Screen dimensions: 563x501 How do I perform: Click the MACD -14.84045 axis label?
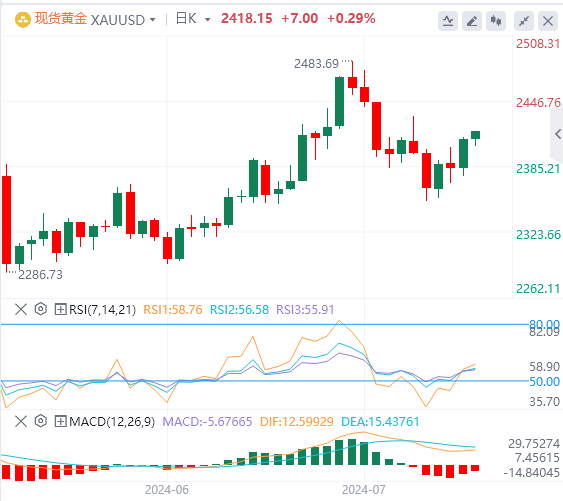pos(531,473)
